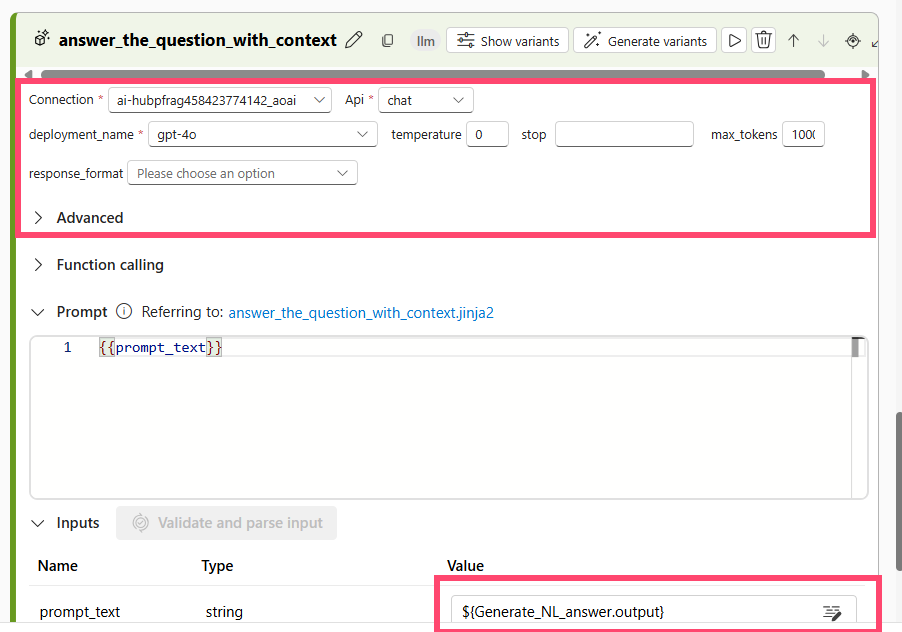Viewport: 902px width, 632px height.
Task: Click the page's vertical scrollbar on the right edge
Action: click(899, 492)
